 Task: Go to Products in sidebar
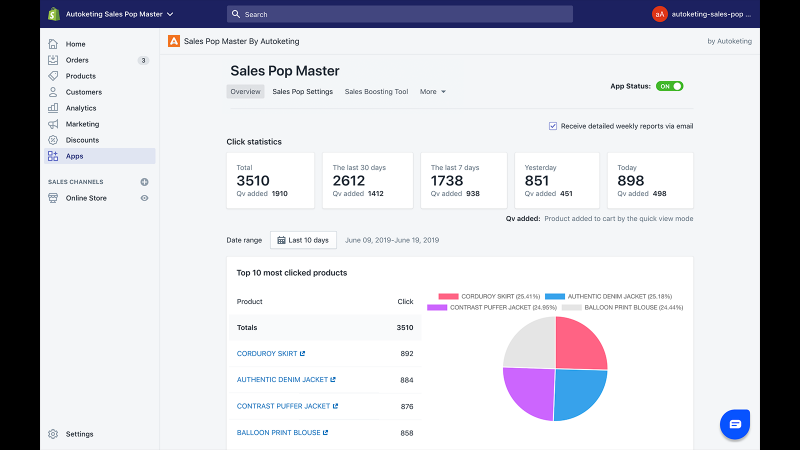(x=81, y=76)
